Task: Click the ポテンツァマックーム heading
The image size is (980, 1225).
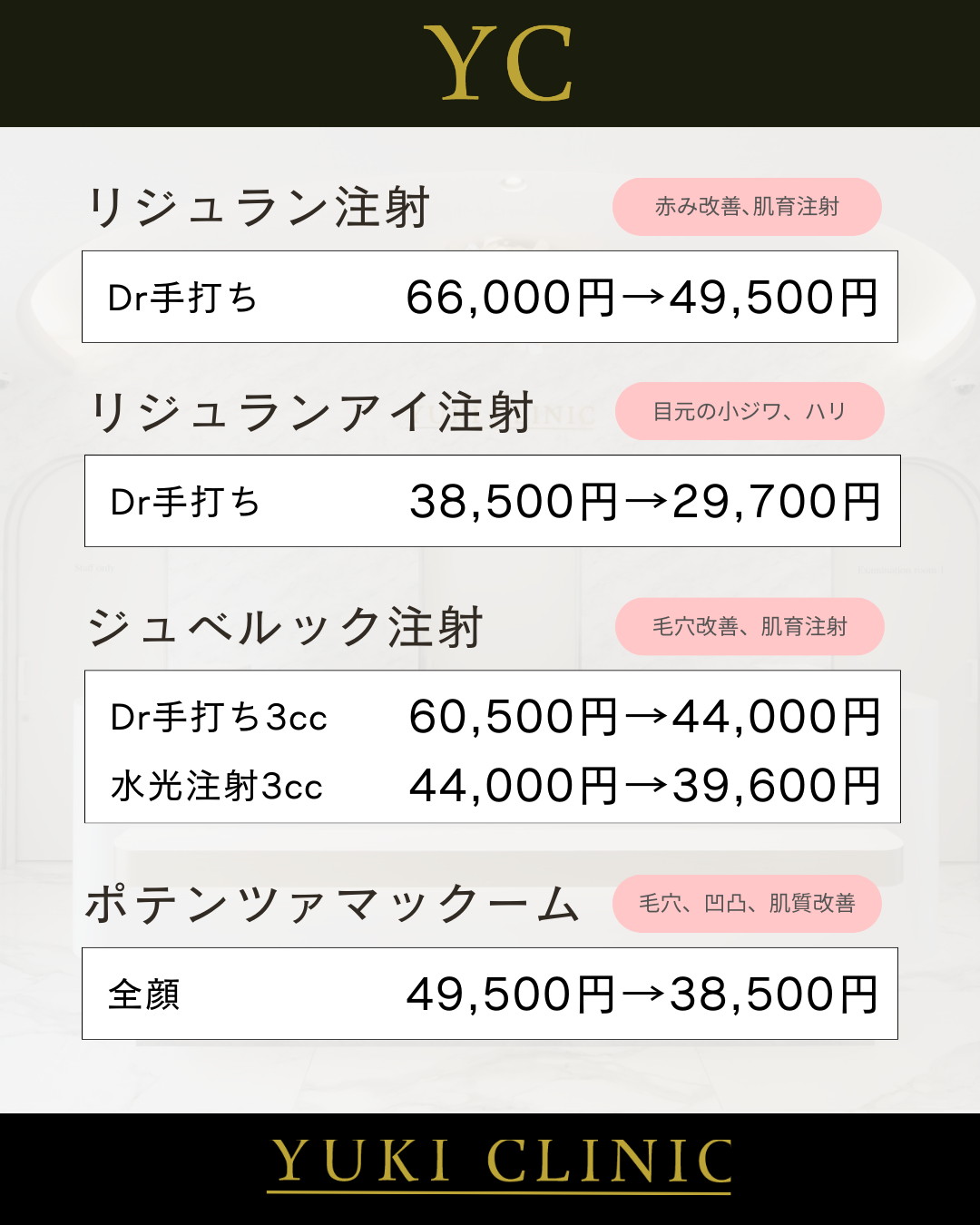Action: 332,904
